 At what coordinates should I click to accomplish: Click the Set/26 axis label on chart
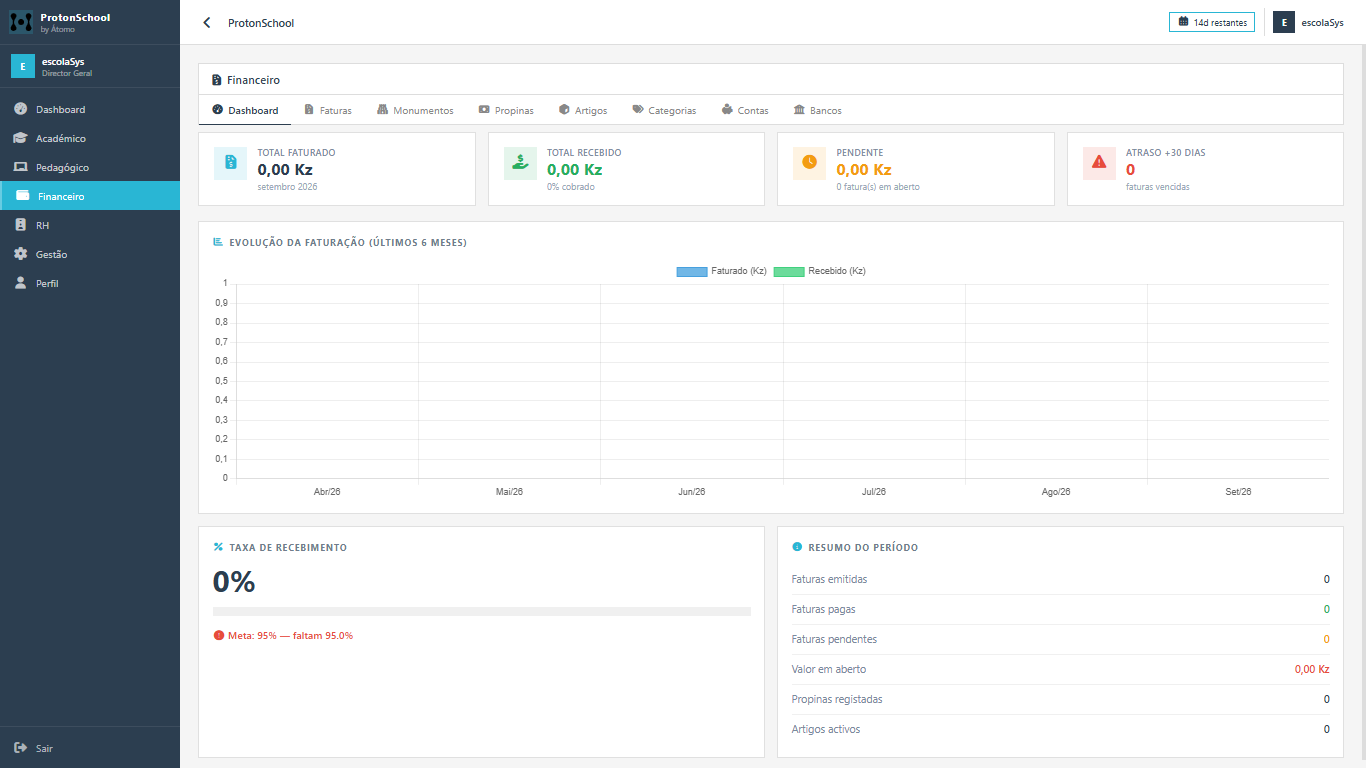coord(1238,492)
